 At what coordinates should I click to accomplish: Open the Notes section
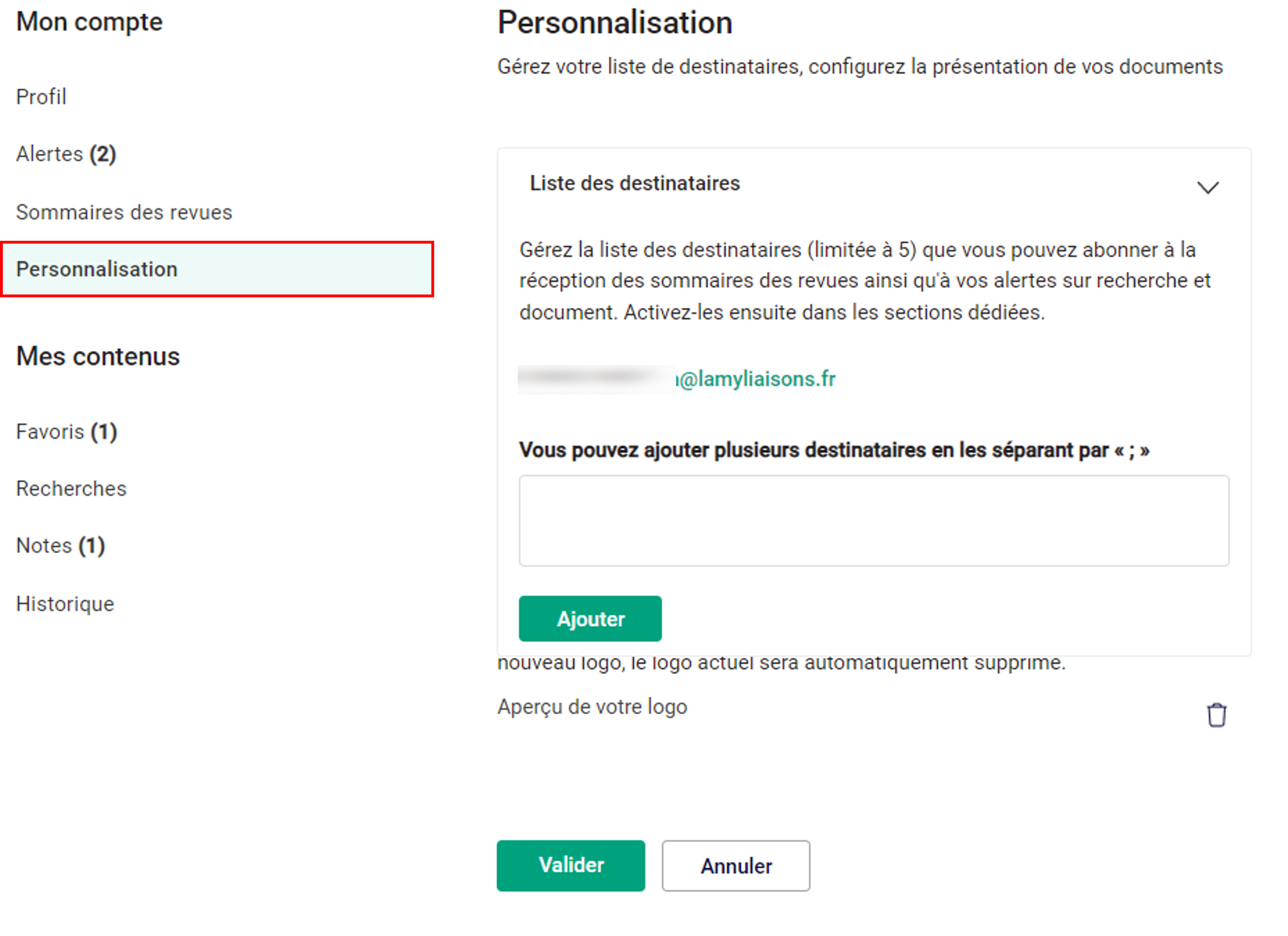(60, 545)
